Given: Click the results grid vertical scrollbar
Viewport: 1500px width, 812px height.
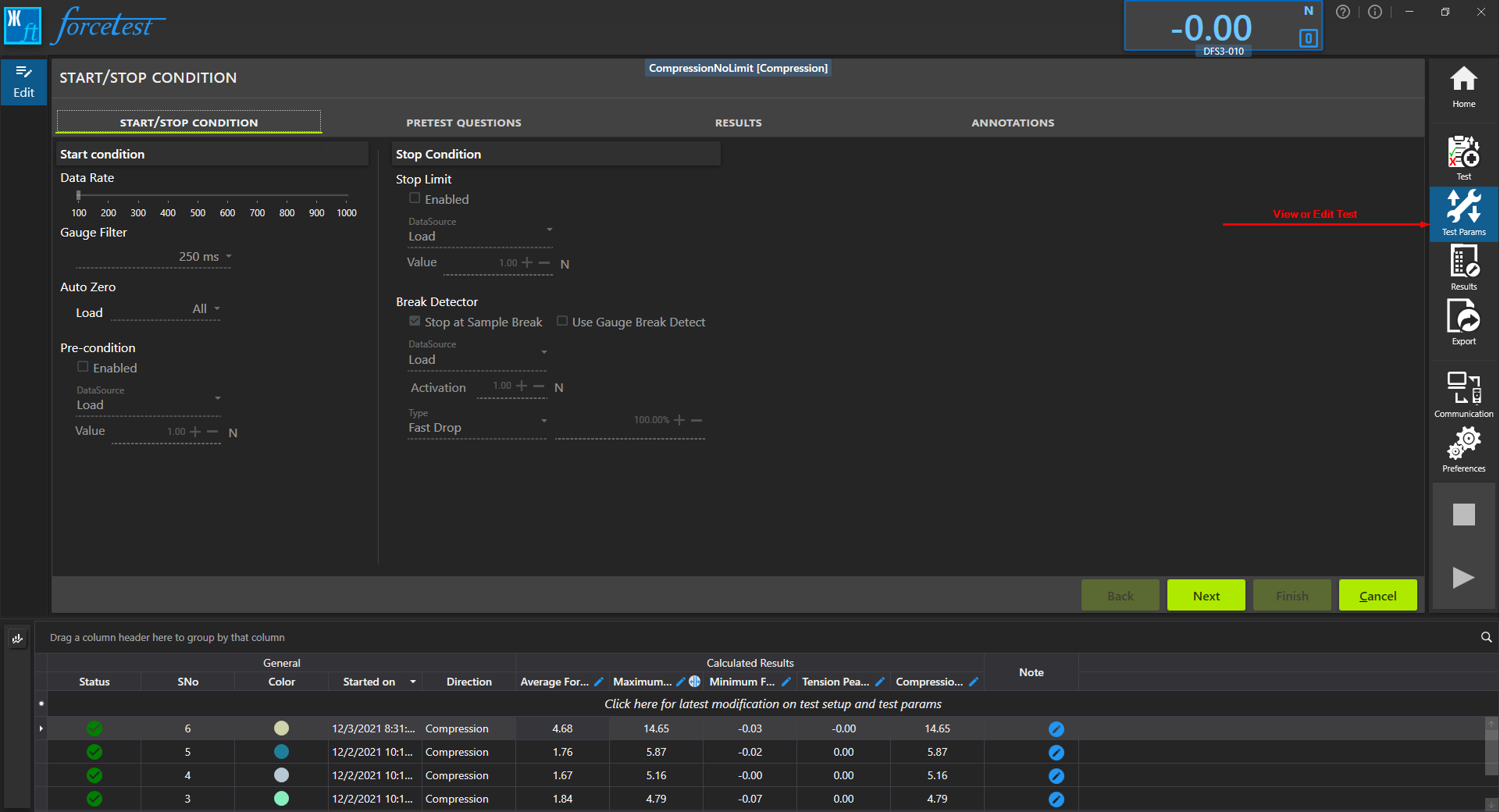Looking at the screenshot, I should pyautogui.click(x=1491, y=753).
